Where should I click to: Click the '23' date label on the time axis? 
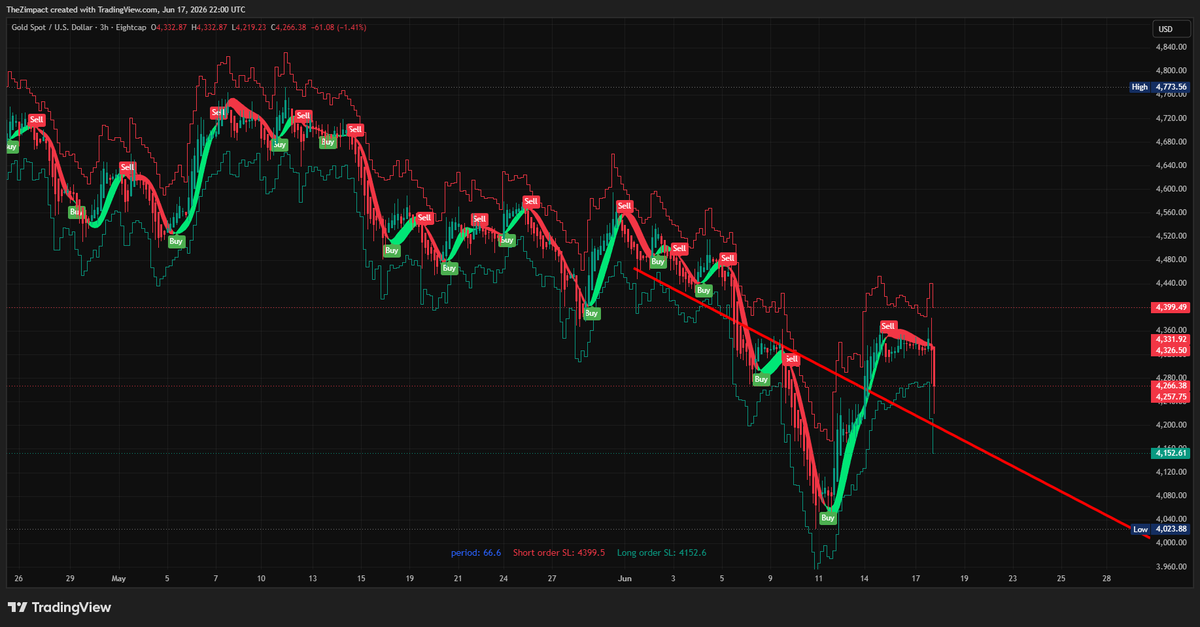1012,578
